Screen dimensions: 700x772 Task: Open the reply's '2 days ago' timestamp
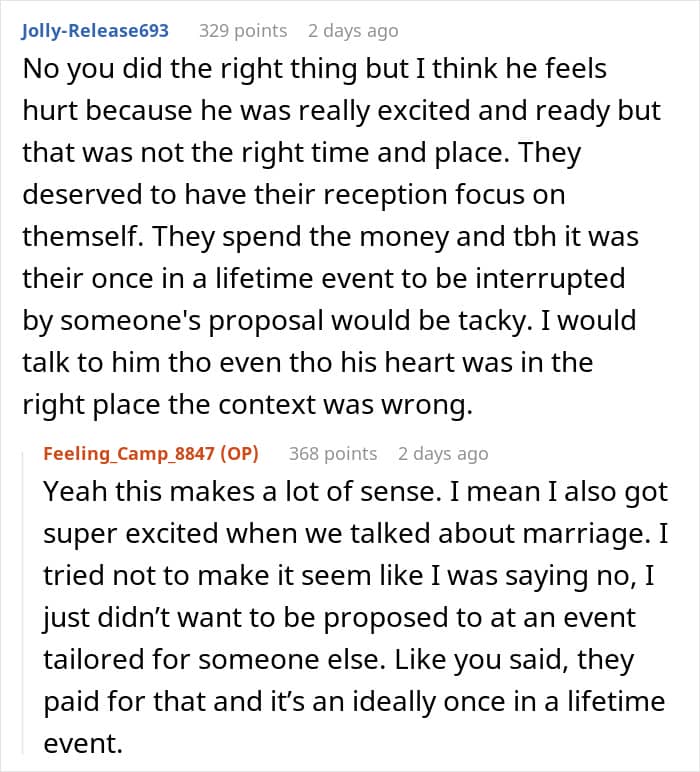(x=443, y=453)
